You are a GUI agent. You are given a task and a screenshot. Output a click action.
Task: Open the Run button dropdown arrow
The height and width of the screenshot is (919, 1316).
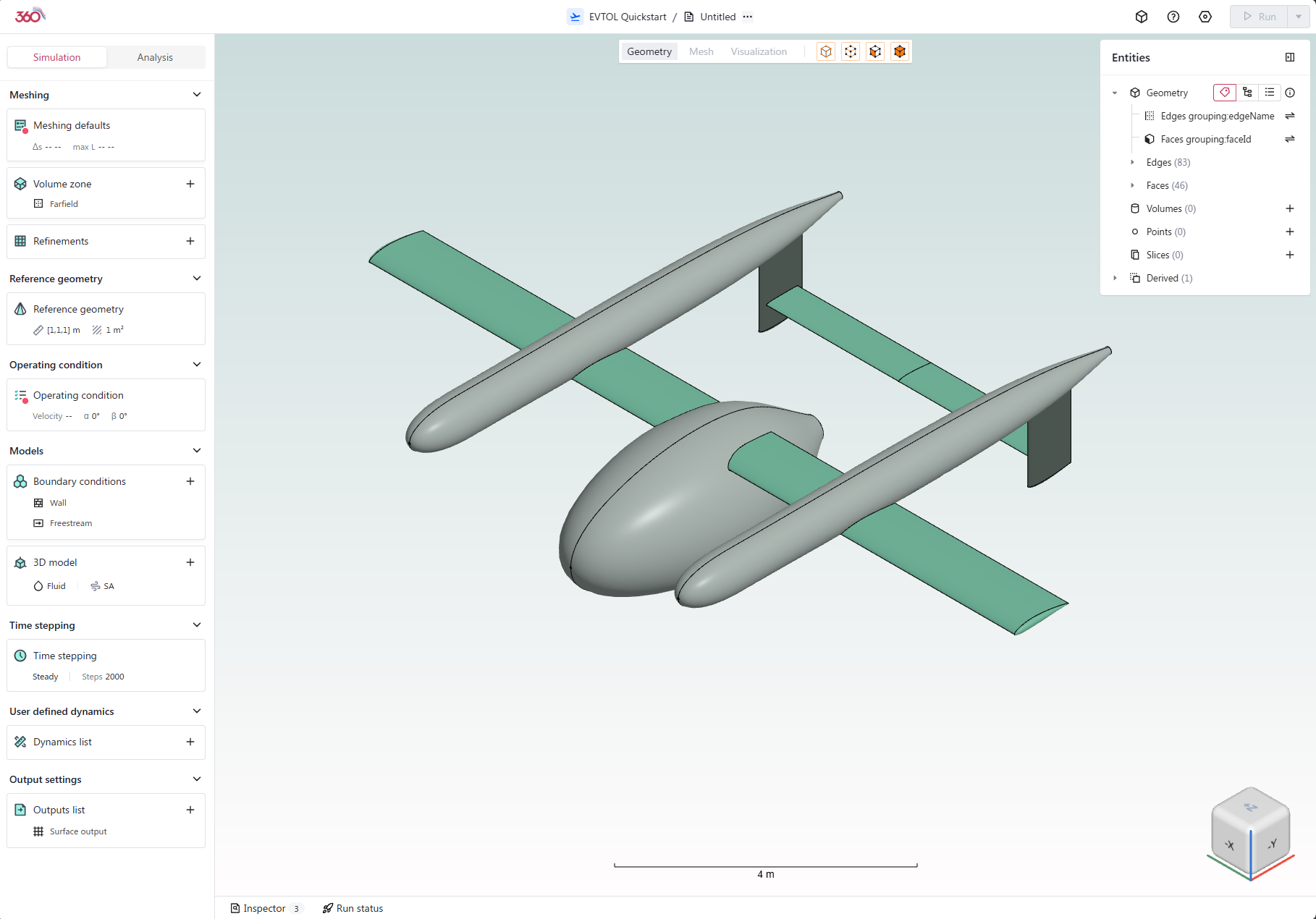[x=1299, y=17]
